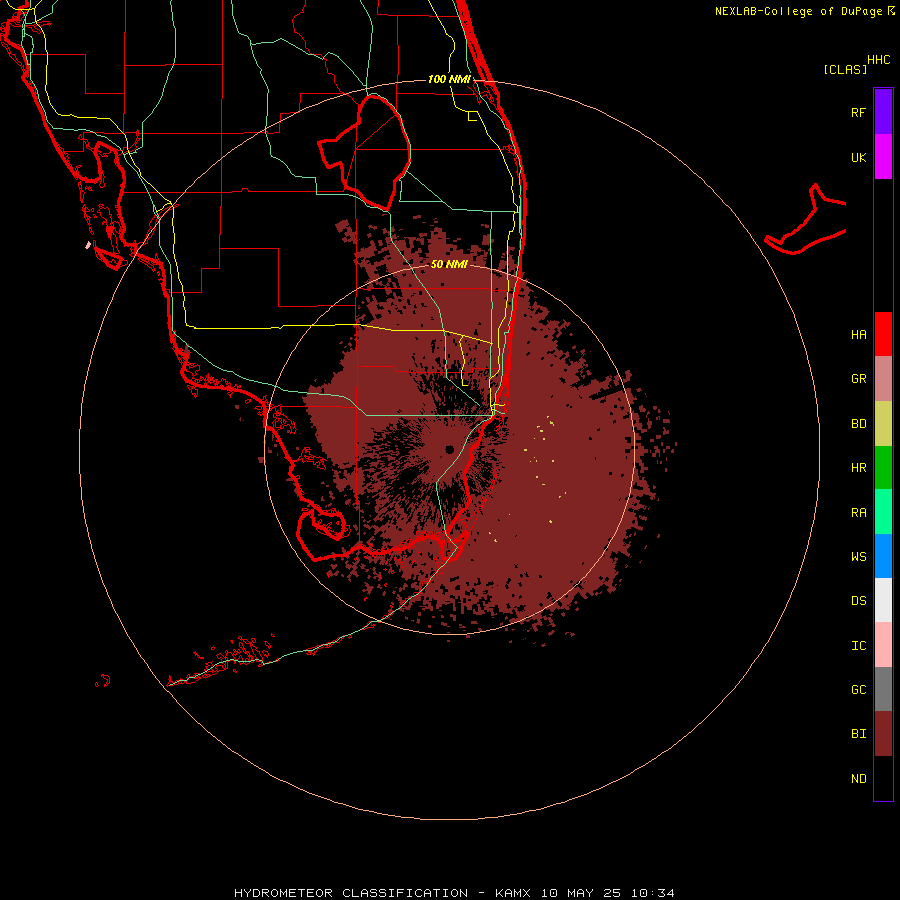The image size is (900, 900).
Task: Click the 'GC' legend label
Action: (858, 690)
